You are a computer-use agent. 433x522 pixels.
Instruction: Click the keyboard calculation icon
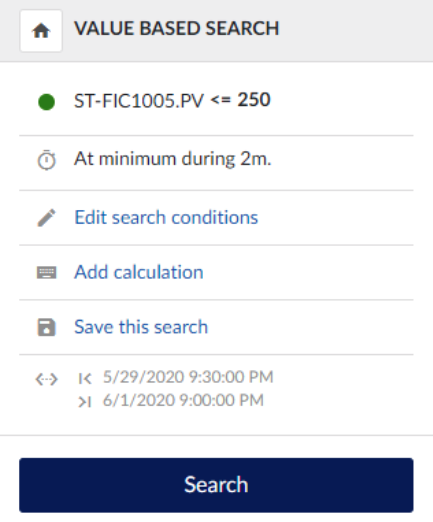pos(46,272)
